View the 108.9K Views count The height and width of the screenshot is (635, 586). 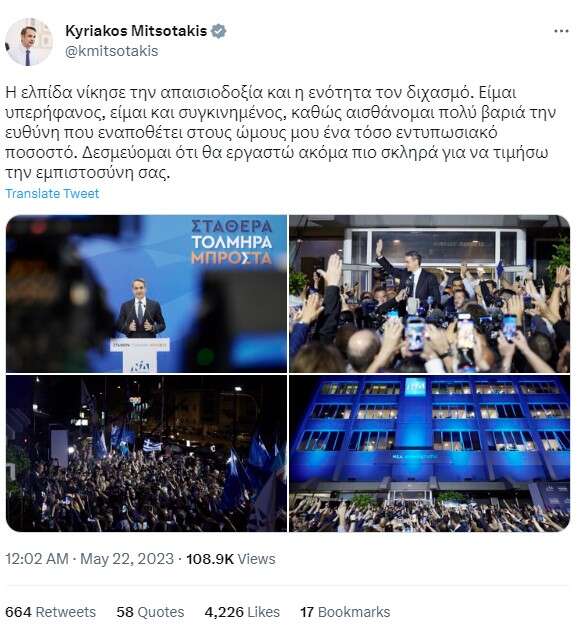(x=230, y=559)
